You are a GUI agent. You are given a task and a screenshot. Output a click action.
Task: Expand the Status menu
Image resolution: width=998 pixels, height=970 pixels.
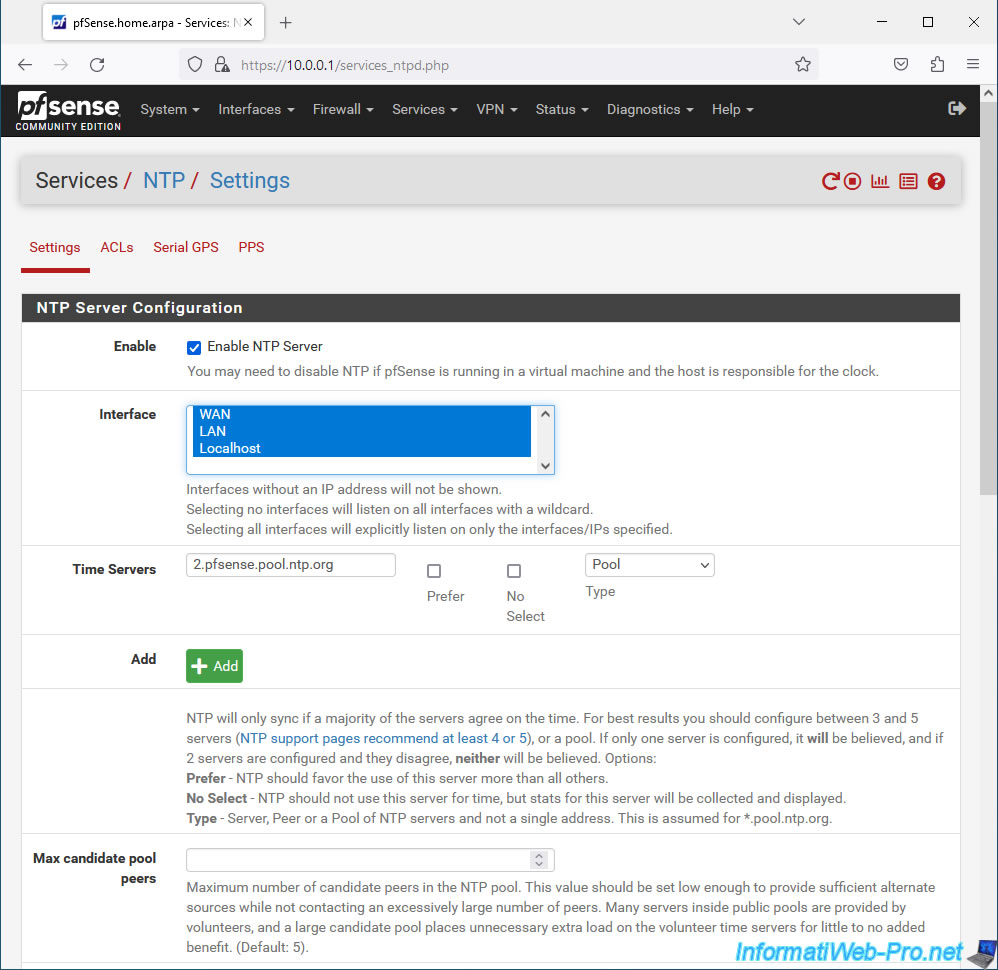(x=561, y=109)
